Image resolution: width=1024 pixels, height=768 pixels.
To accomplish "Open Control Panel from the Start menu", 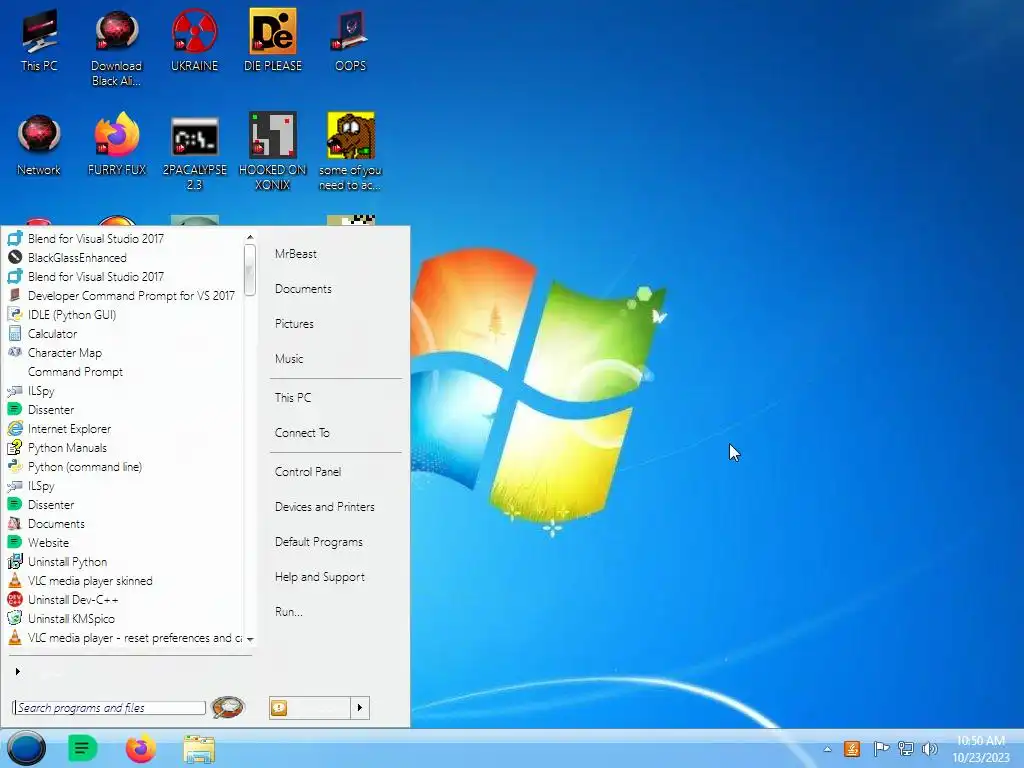I will (308, 472).
